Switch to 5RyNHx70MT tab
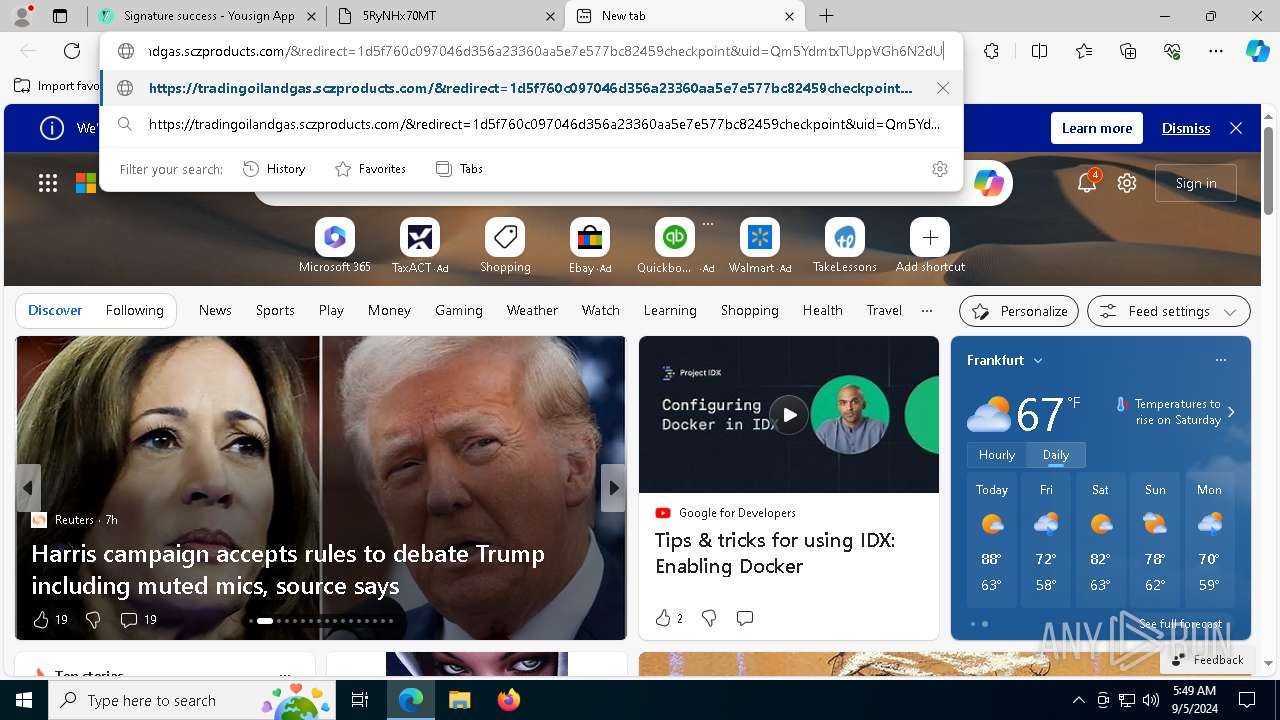The image size is (1280, 720). pos(446,16)
